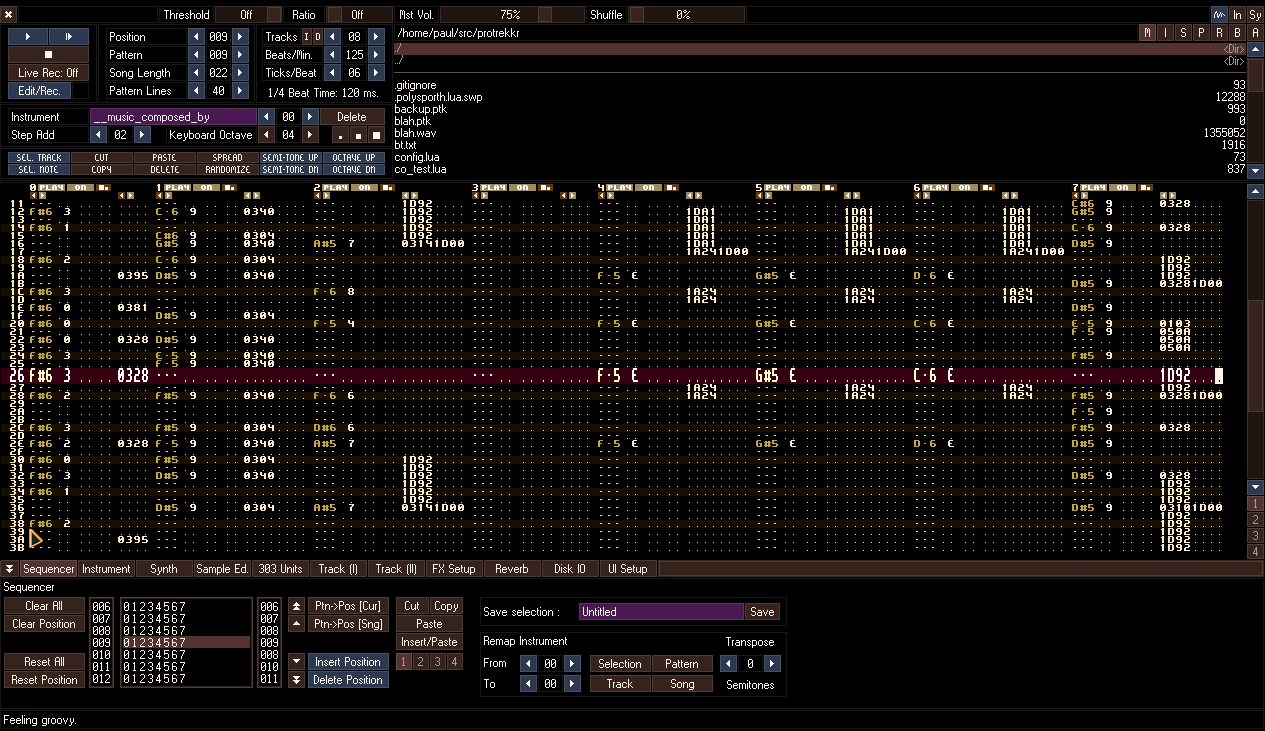The height and width of the screenshot is (731, 1265).
Task: Toggle track 5 PLAY mute button
Action: 778,187
